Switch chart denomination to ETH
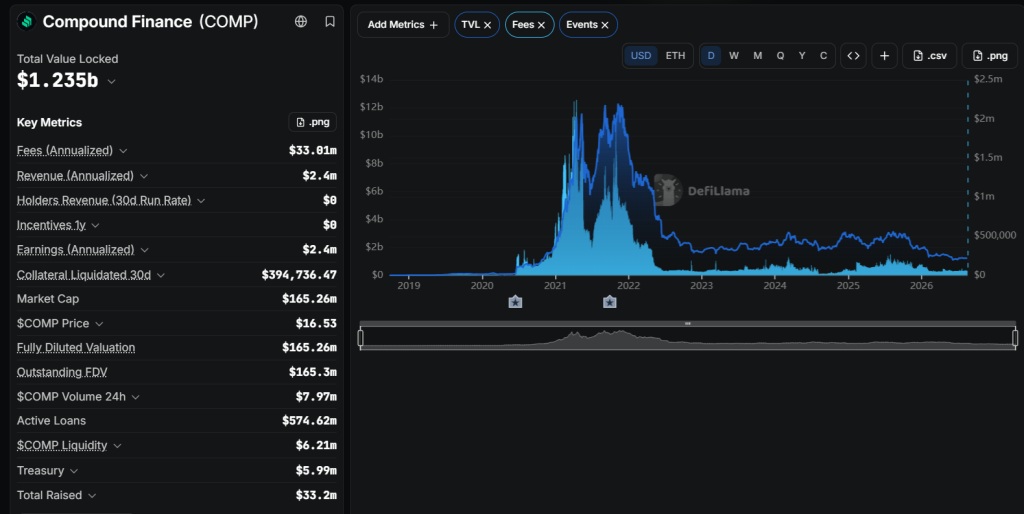 click(x=675, y=56)
